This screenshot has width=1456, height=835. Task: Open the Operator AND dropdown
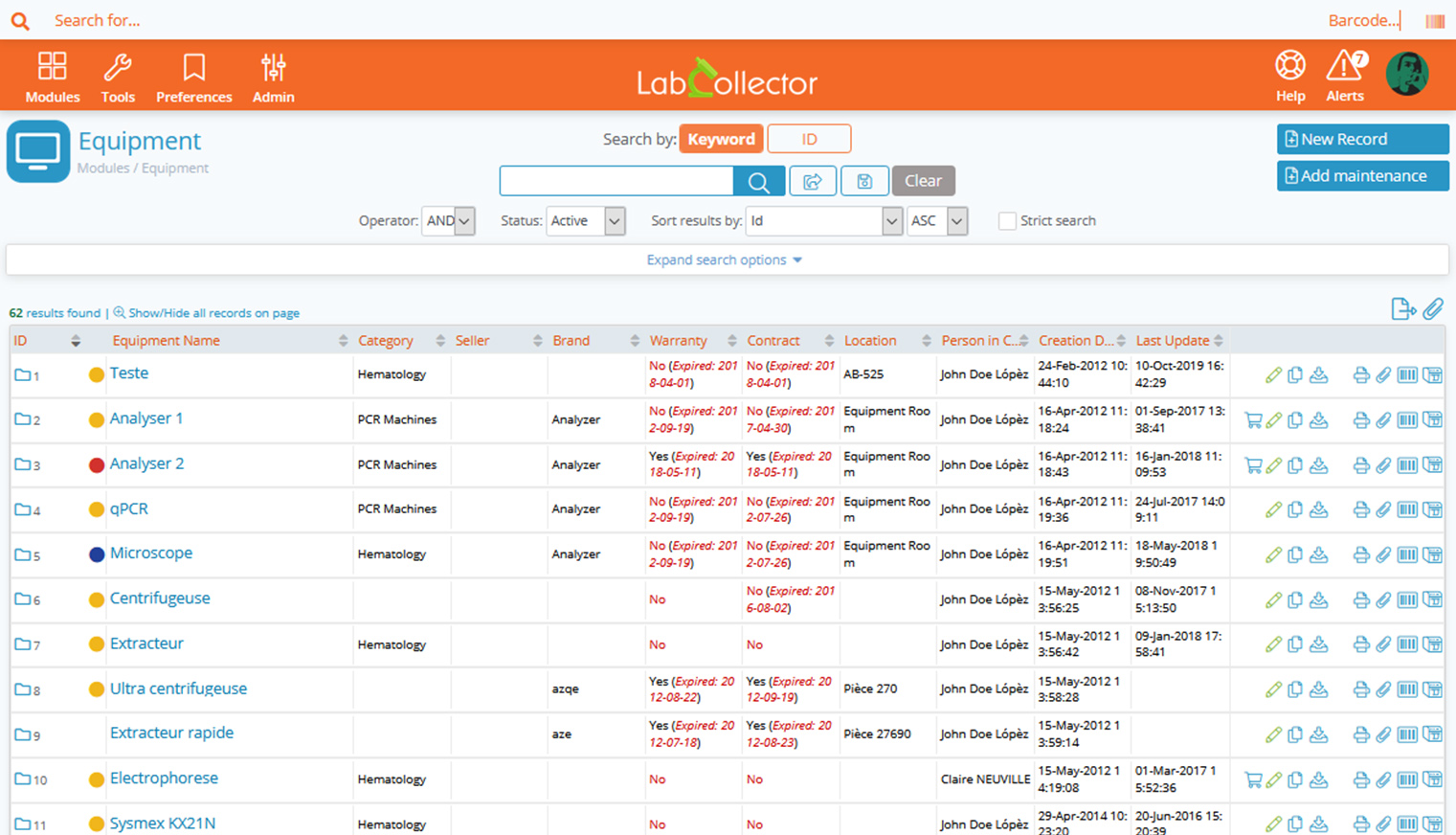[x=448, y=221]
